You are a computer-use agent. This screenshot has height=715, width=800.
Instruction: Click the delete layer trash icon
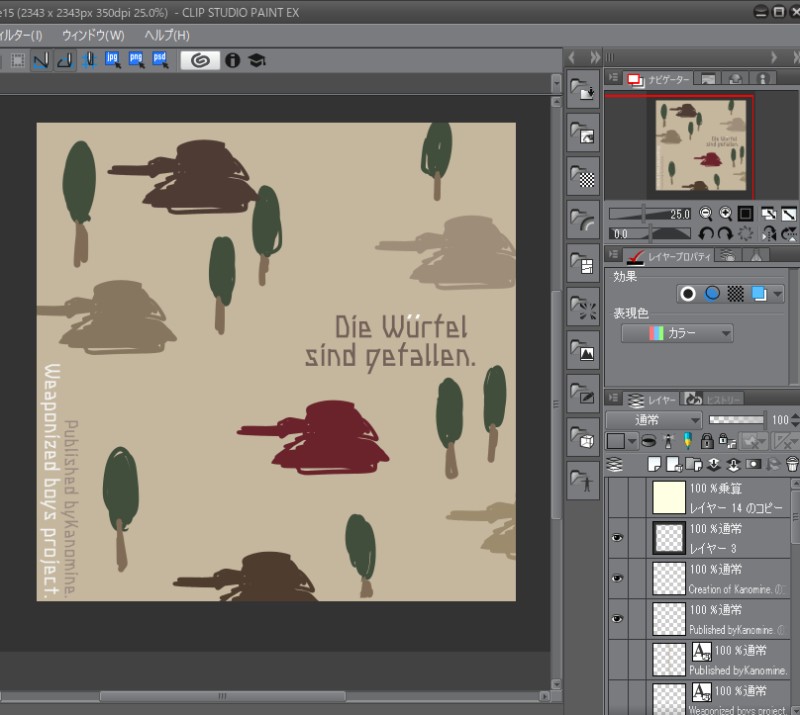pyautogui.click(x=792, y=464)
